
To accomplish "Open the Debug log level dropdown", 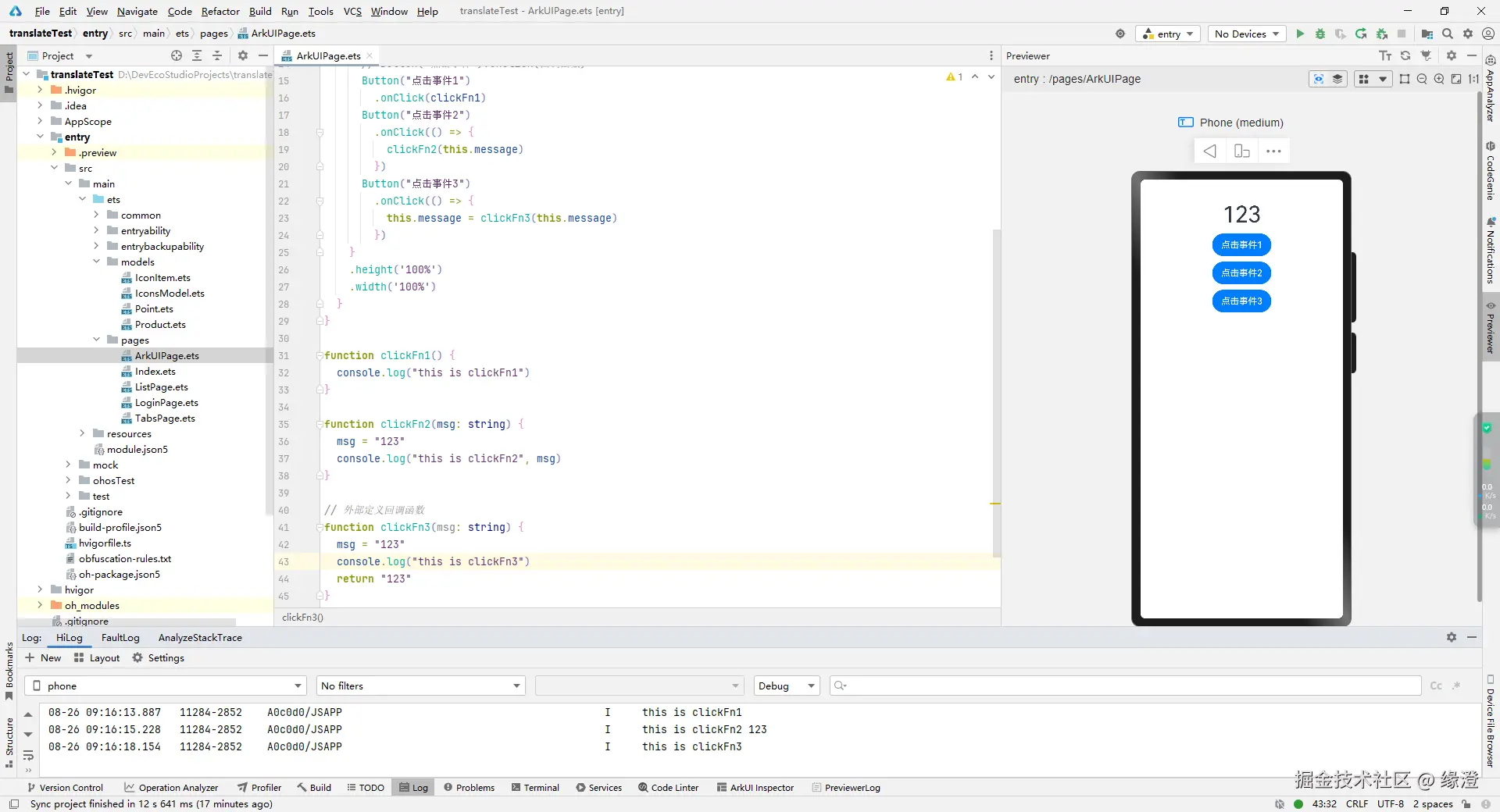I will coord(786,686).
